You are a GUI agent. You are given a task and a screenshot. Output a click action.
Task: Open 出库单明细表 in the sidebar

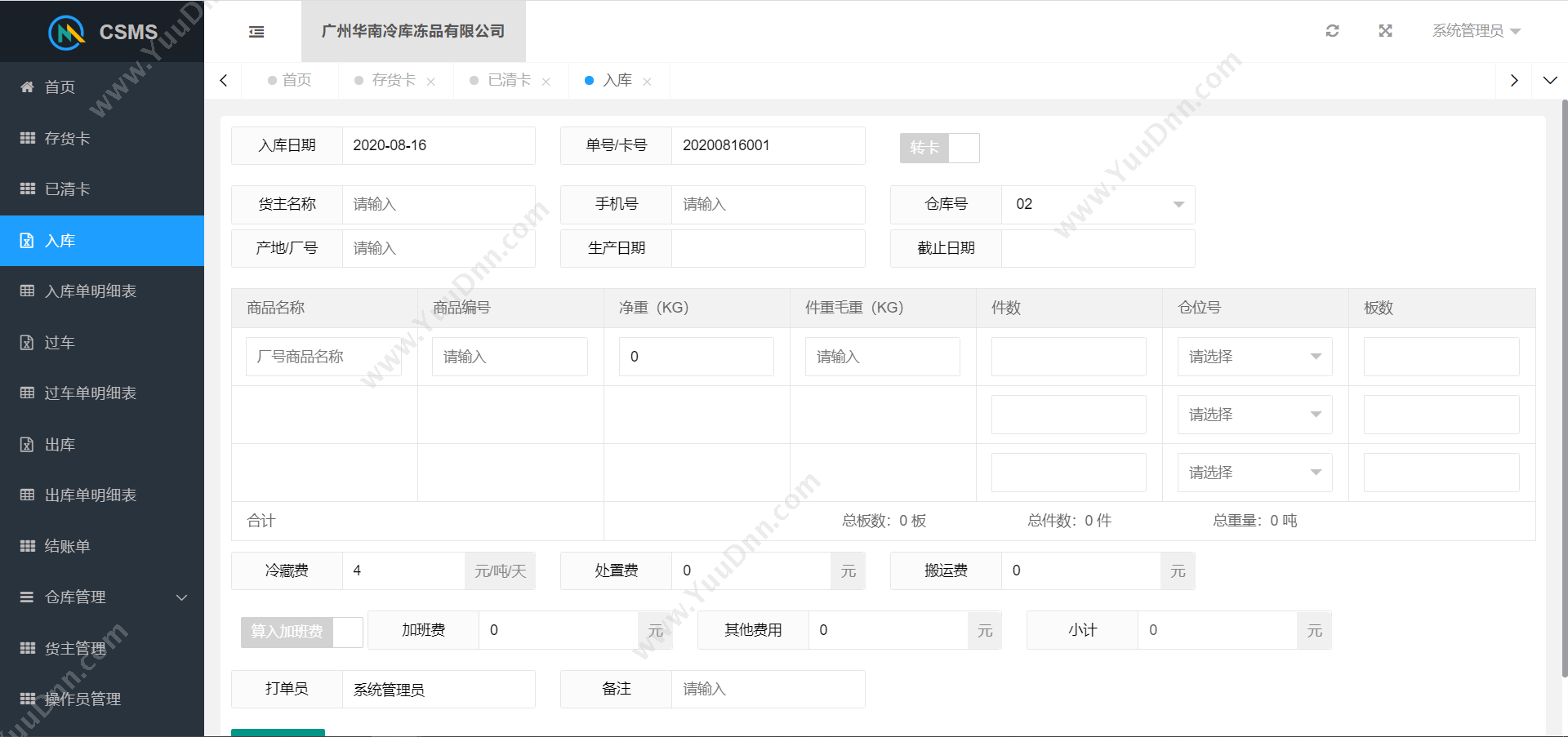point(102,495)
